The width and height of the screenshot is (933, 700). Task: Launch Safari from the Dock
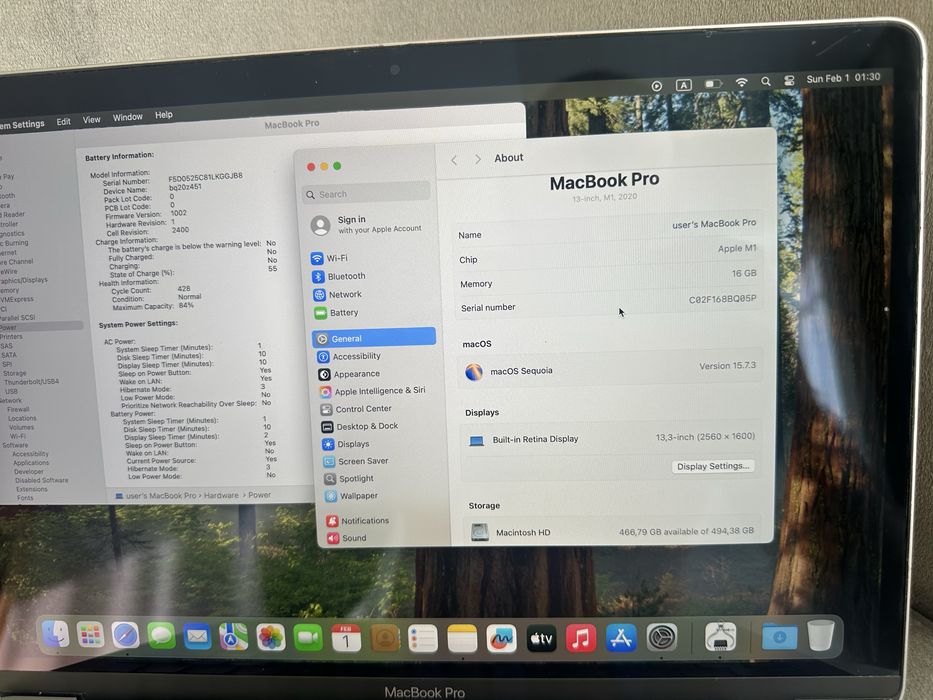[x=126, y=636]
